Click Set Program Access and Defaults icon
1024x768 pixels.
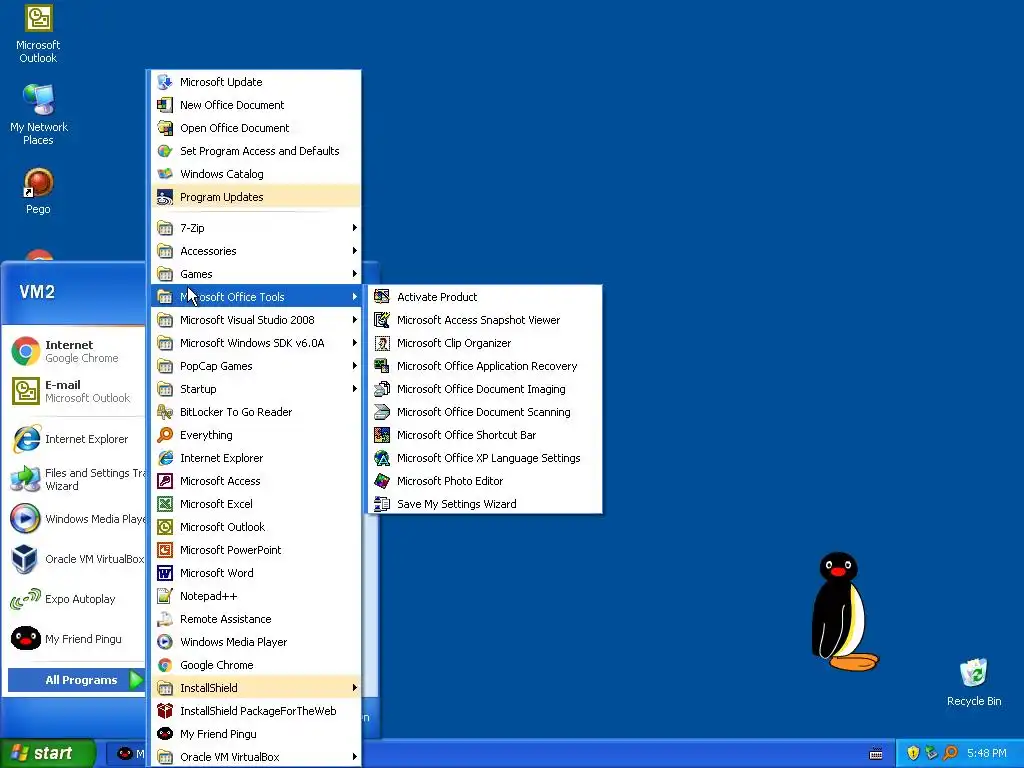(165, 151)
